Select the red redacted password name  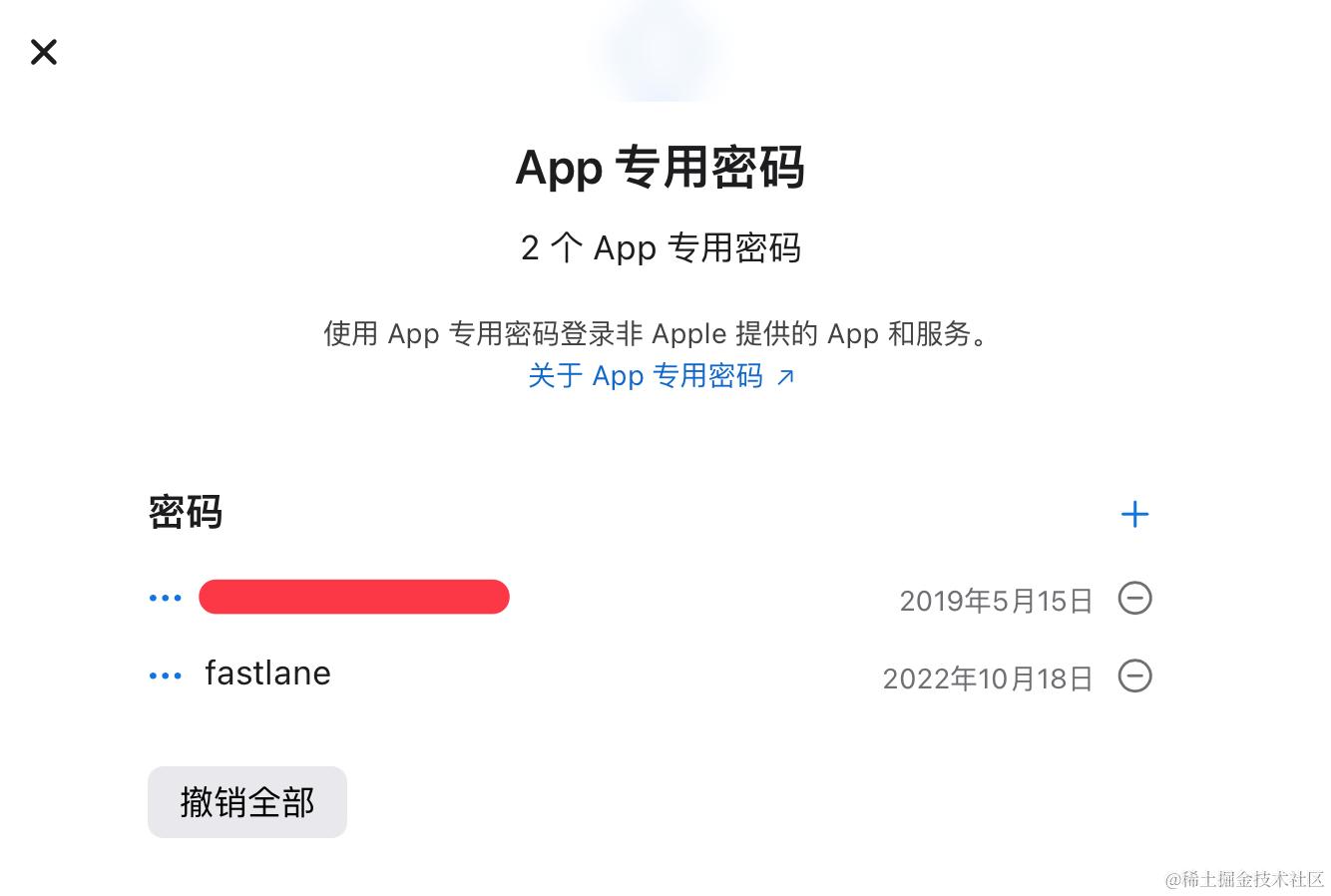click(x=354, y=597)
